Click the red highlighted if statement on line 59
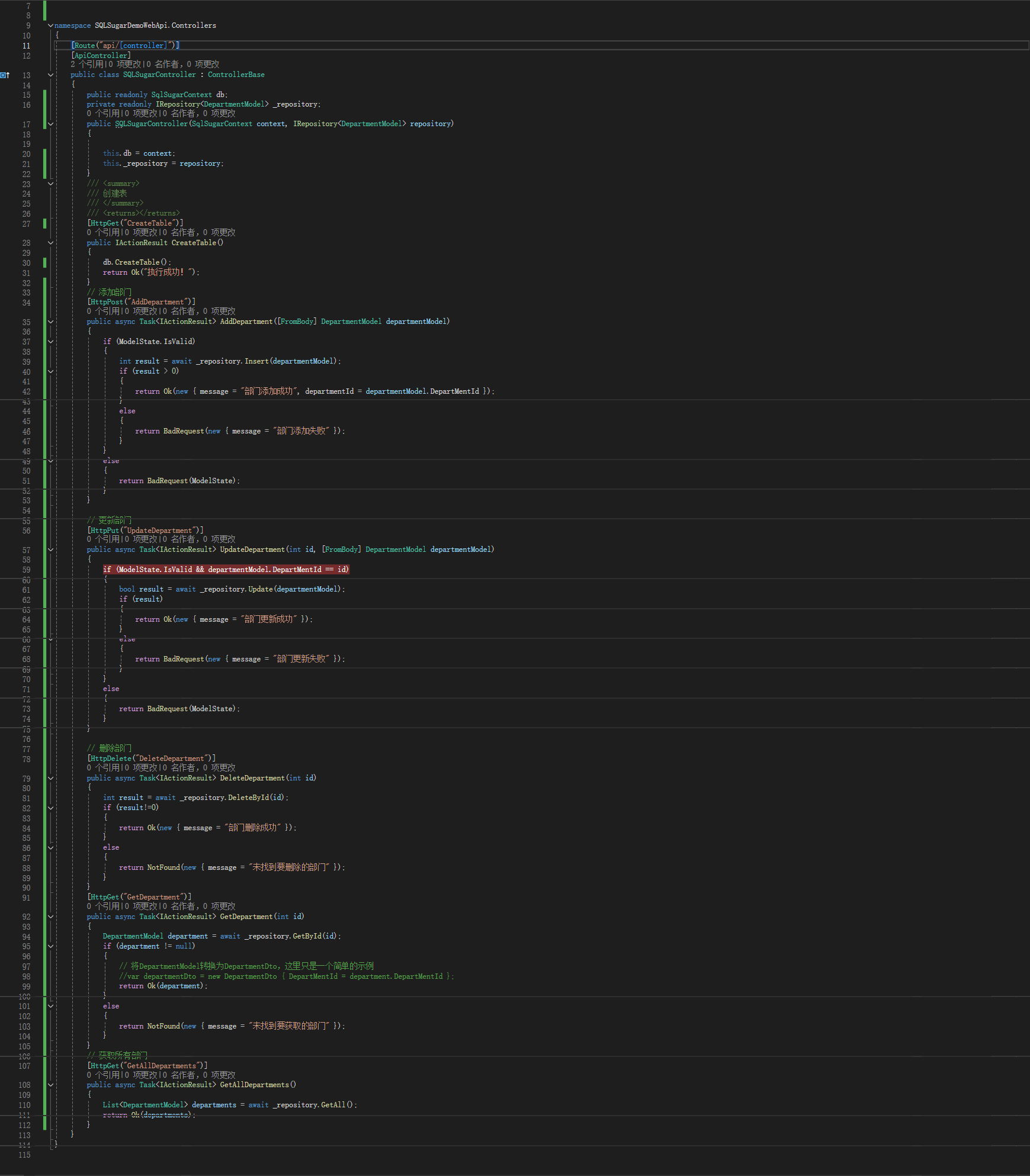 226,570
